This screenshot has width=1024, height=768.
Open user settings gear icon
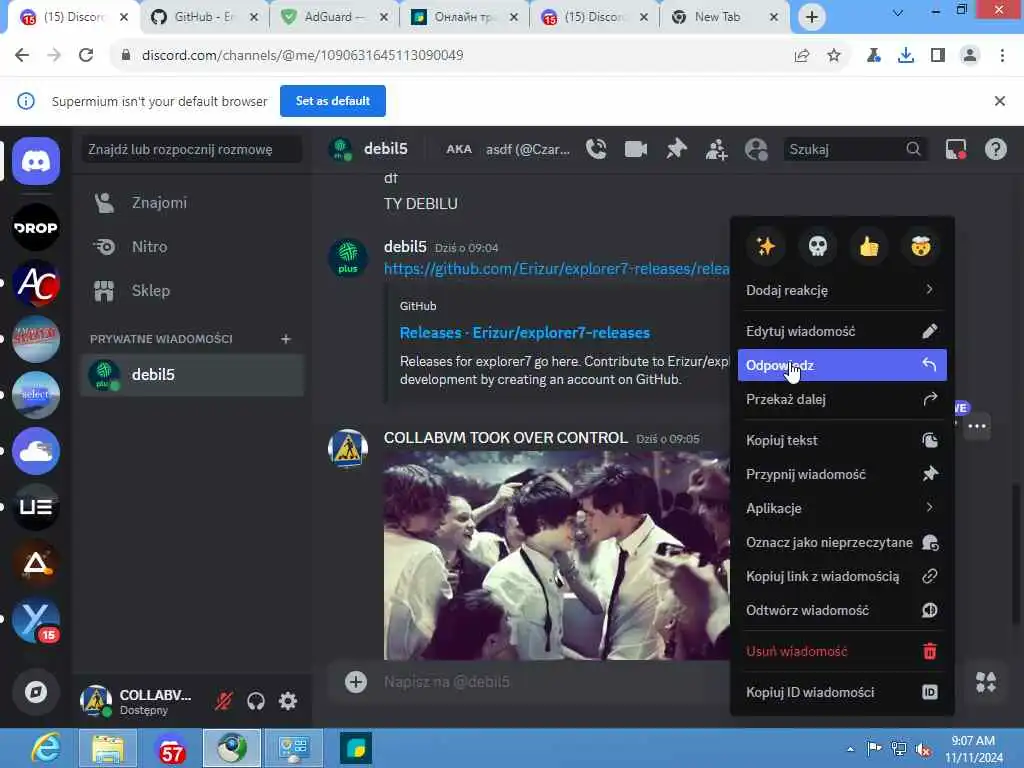point(288,701)
